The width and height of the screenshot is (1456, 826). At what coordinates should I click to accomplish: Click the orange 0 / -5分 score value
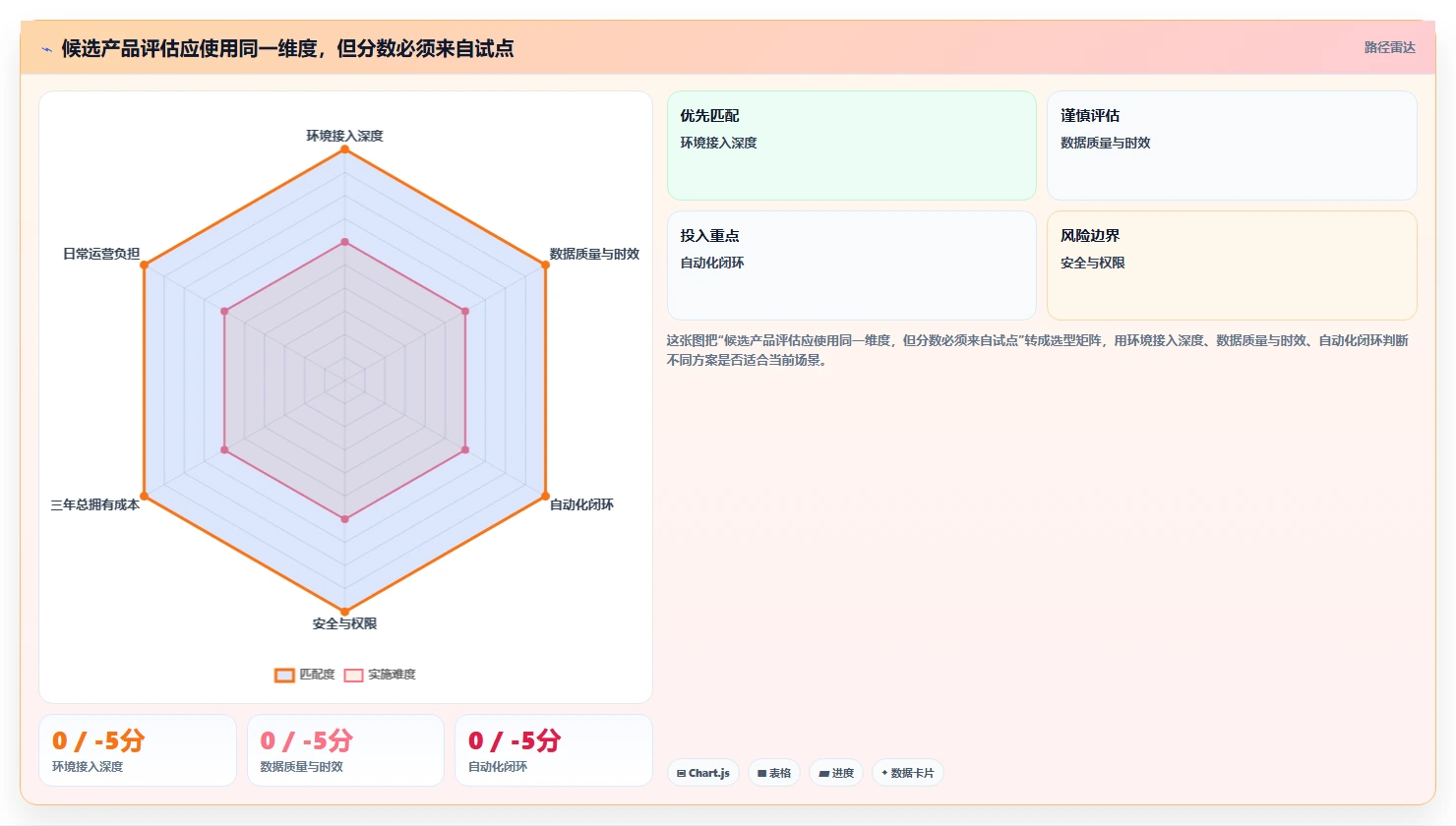[x=99, y=740]
